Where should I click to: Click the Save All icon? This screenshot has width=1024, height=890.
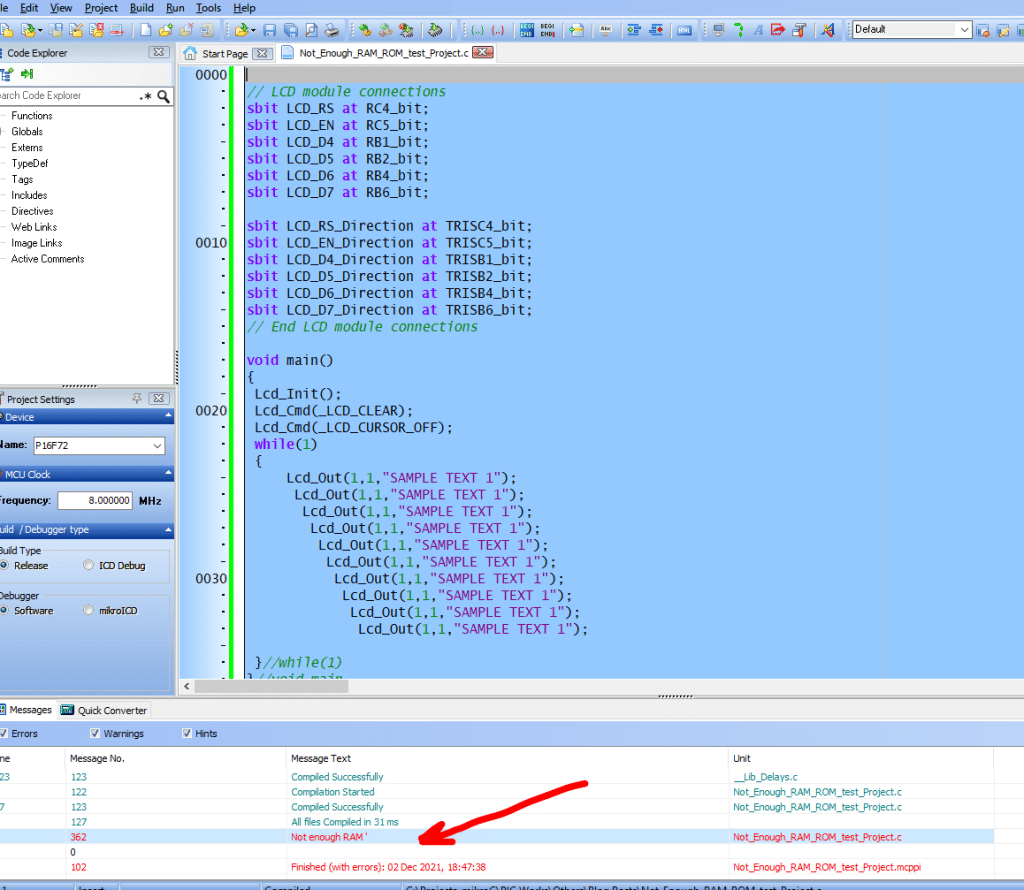pyautogui.click(x=291, y=30)
